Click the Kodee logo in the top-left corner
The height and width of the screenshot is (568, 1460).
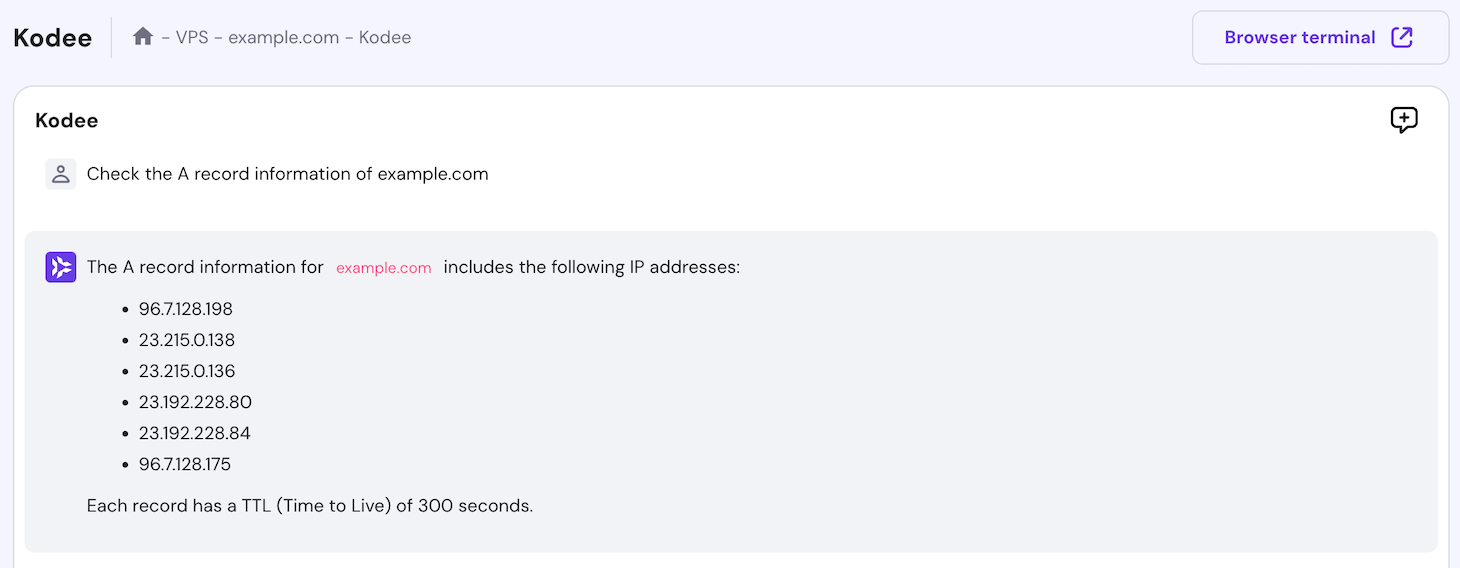point(53,38)
